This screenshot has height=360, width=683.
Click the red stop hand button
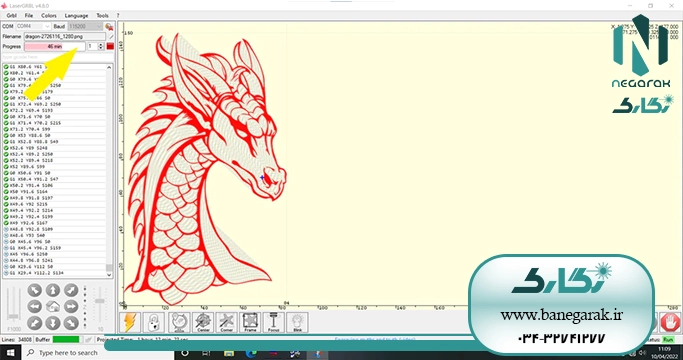(670, 323)
